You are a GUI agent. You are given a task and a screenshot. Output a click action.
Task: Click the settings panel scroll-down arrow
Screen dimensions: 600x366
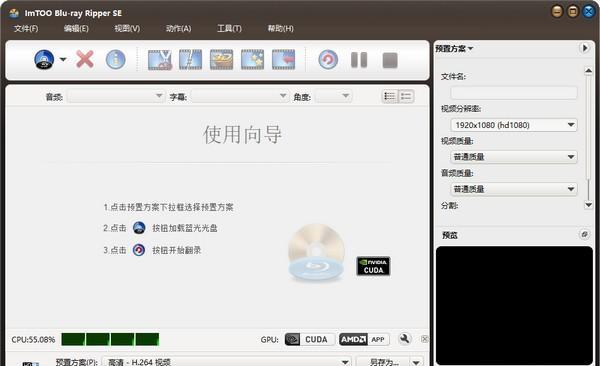pyautogui.click(x=589, y=205)
